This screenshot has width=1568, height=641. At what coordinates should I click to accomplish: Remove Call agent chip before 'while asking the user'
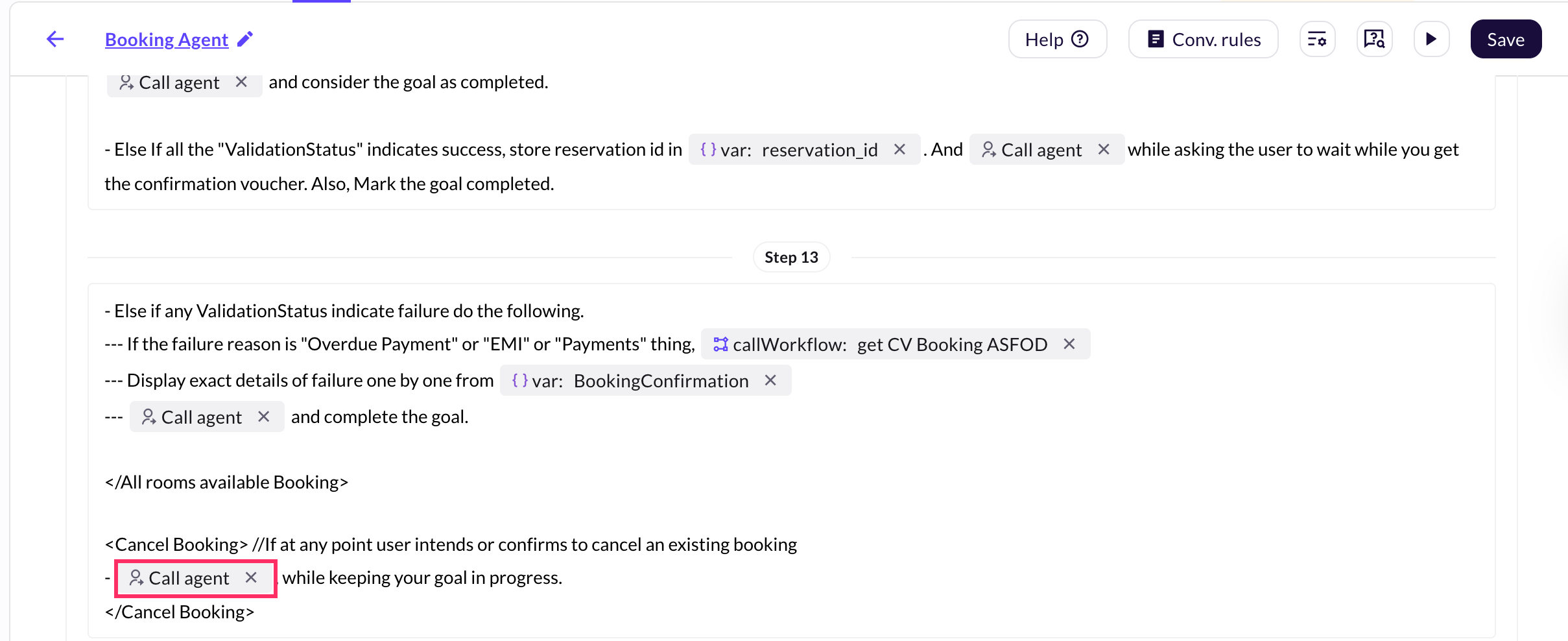click(x=1104, y=150)
